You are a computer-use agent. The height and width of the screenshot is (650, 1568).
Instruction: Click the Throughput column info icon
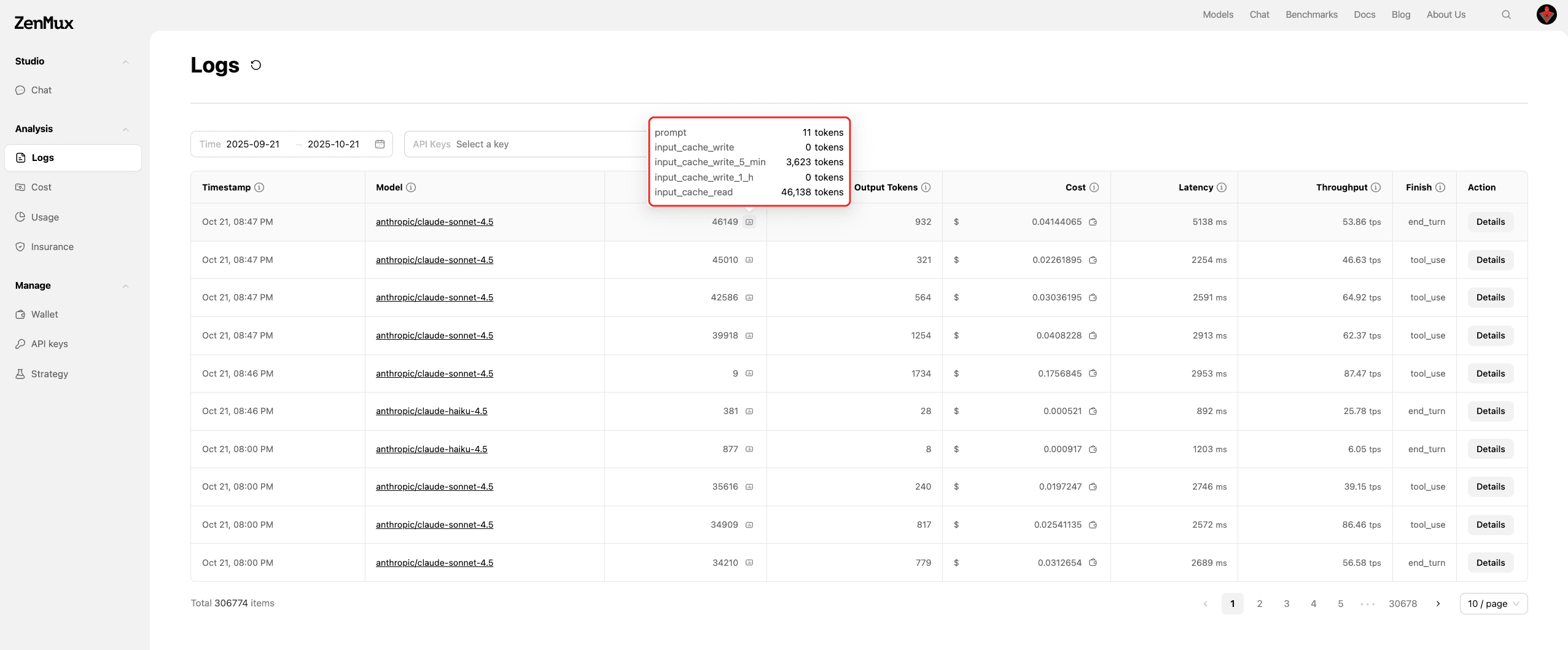[x=1376, y=187]
